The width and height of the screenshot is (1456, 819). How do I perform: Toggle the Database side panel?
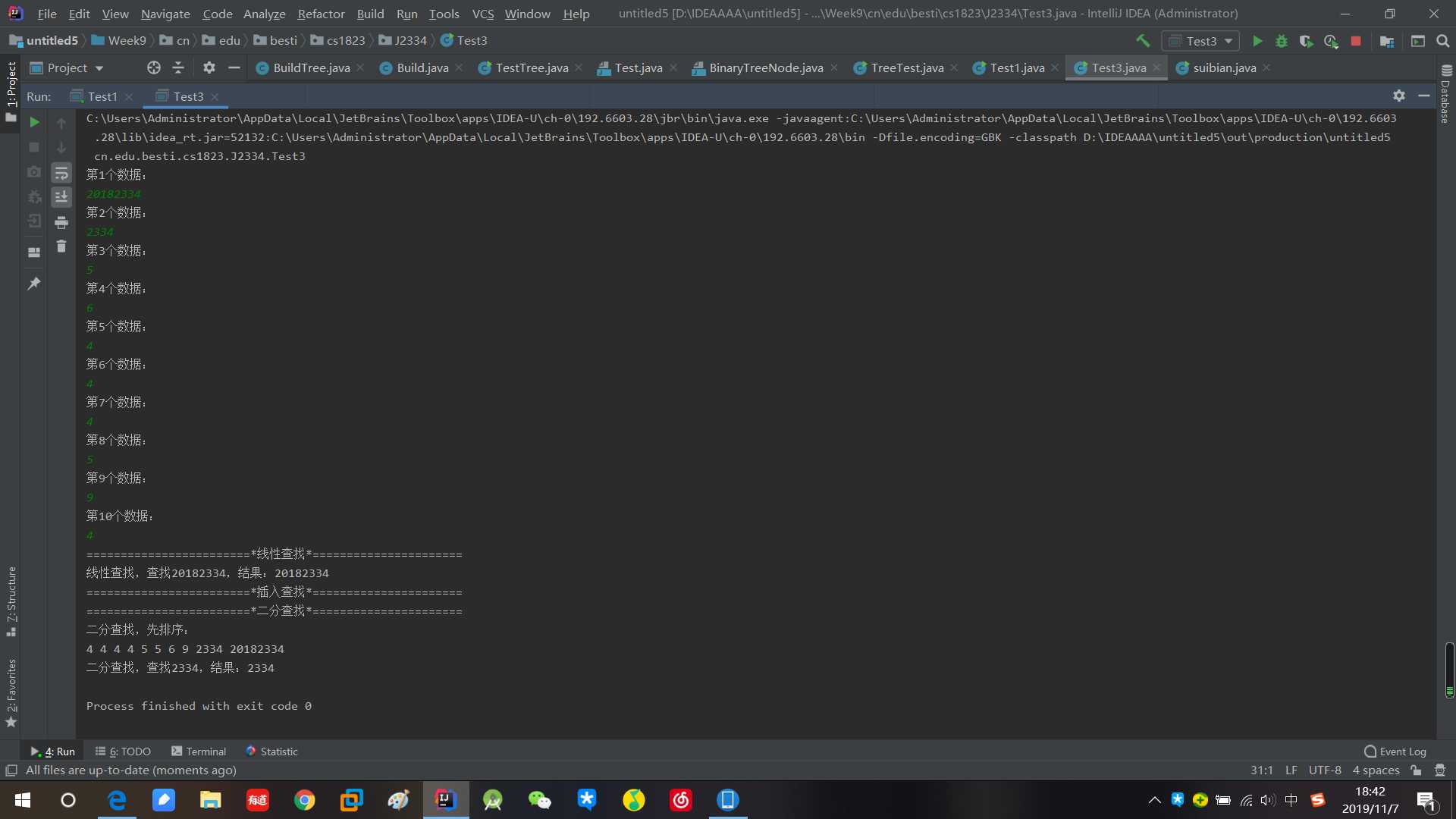point(1445,93)
